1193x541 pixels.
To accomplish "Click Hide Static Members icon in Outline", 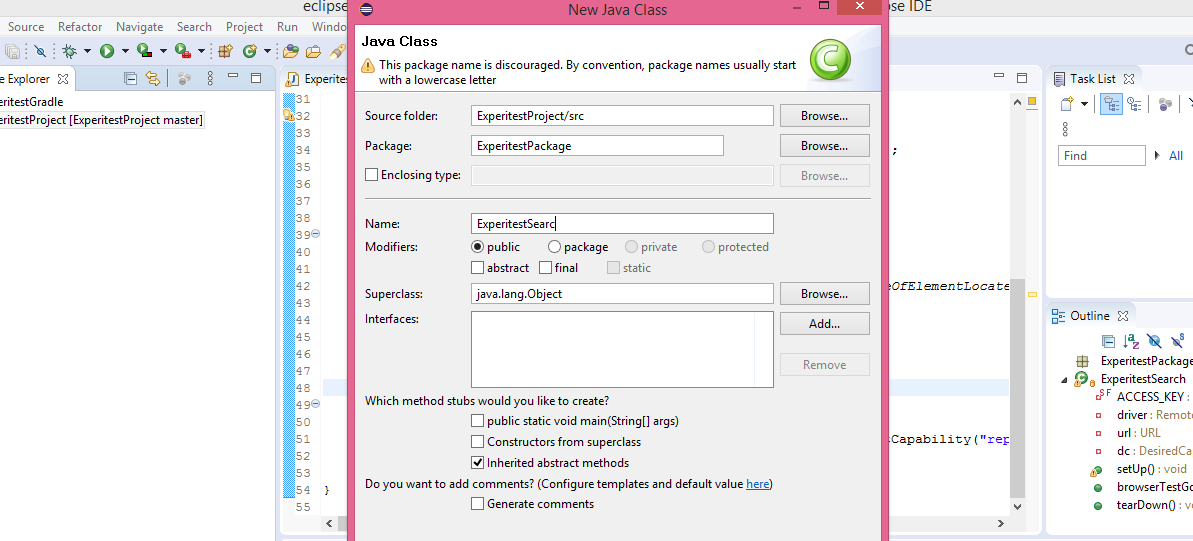I will [x=1178, y=340].
